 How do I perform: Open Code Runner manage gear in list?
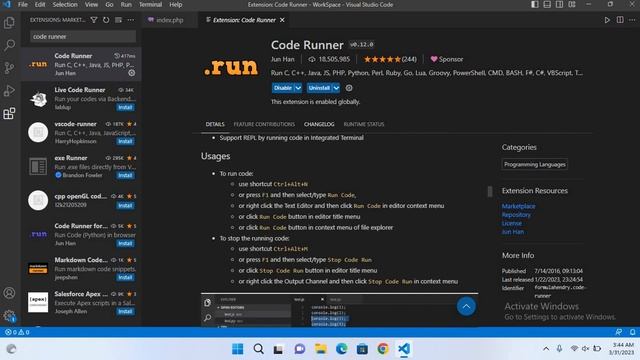pyautogui.click(x=131, y=73)
